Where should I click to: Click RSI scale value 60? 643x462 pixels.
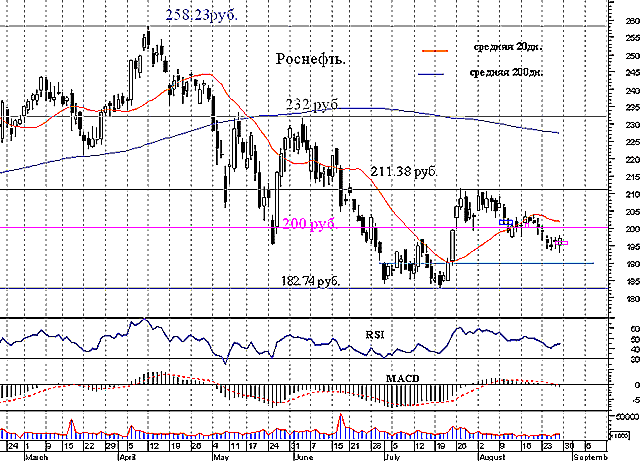(635, 329)
